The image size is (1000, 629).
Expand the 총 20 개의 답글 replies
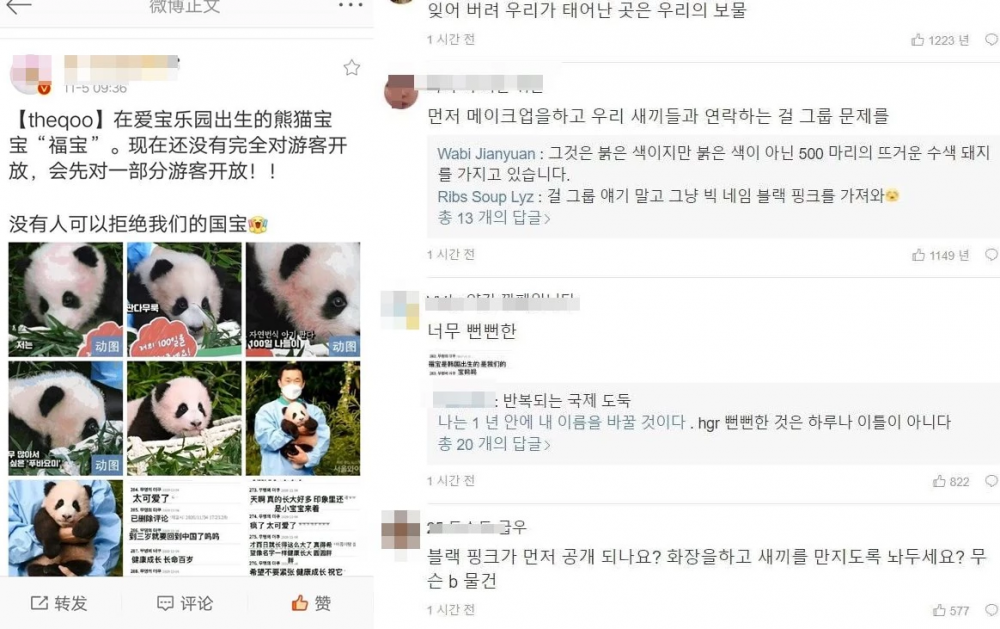pos(494,443)
